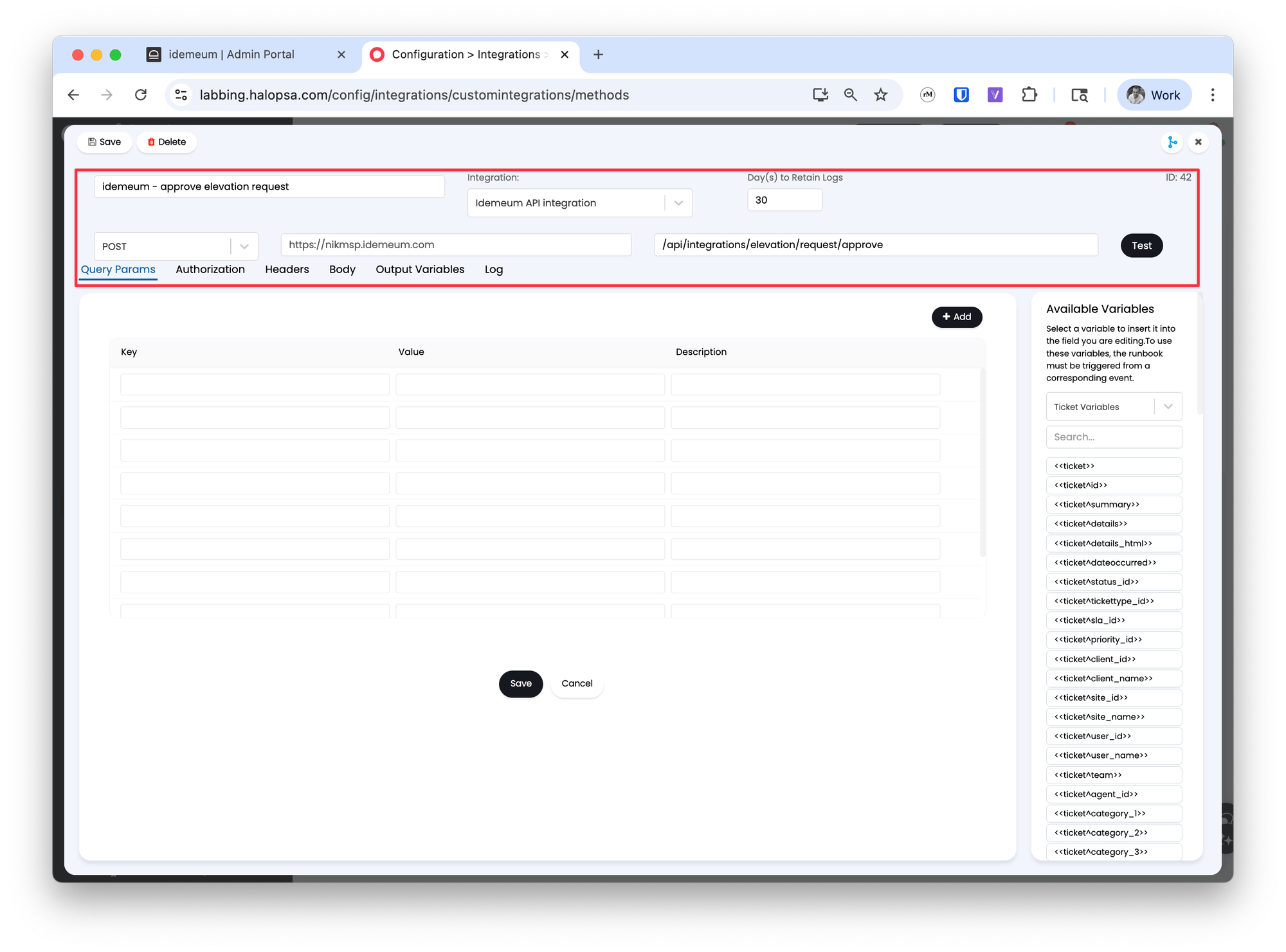Insert the <<ticket^details_html>> variable
This screenshot has width=1286, height=952.
tap(1114, 543)
